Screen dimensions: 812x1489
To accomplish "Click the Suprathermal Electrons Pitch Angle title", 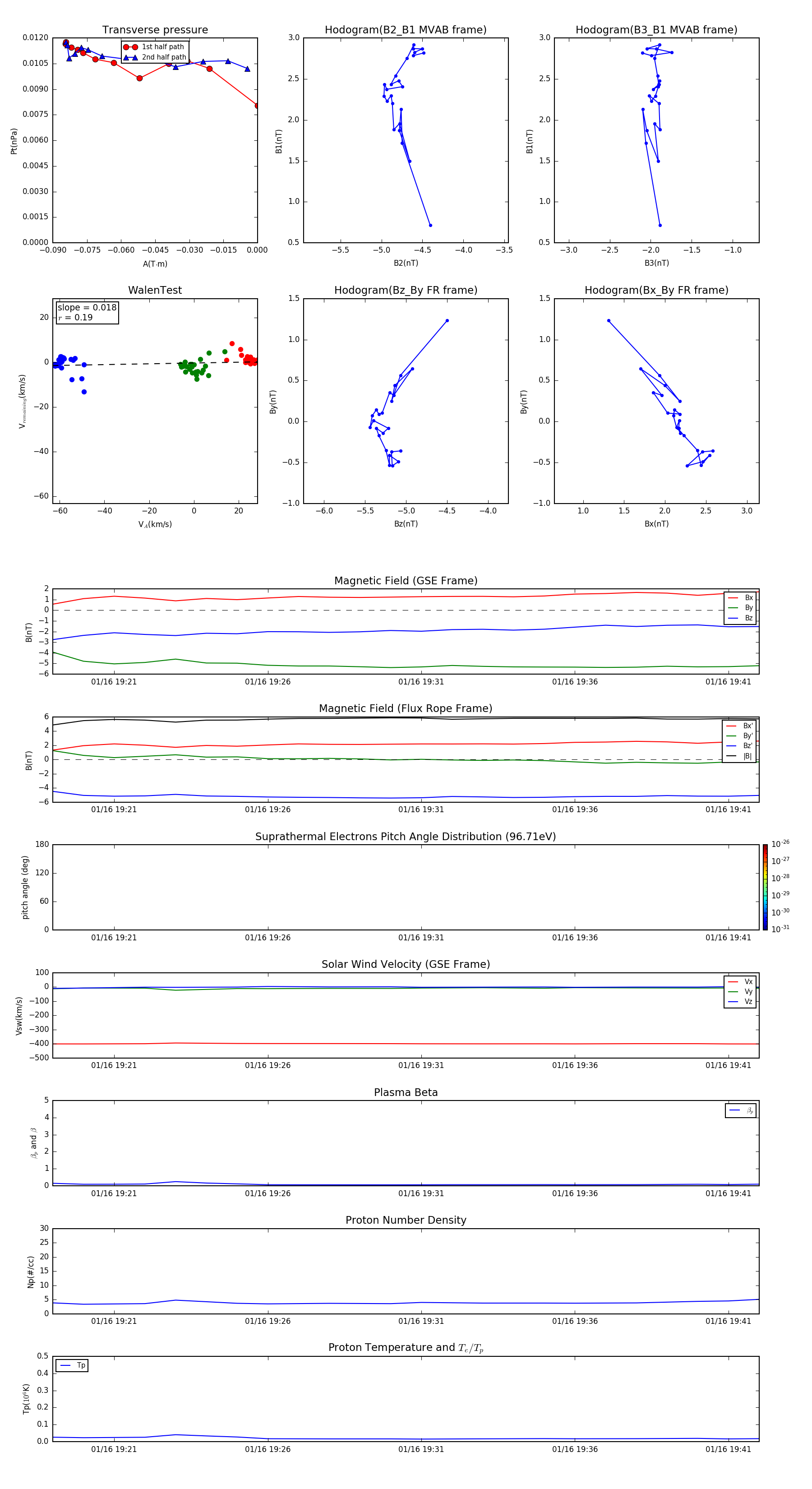I will coord(406,837).
